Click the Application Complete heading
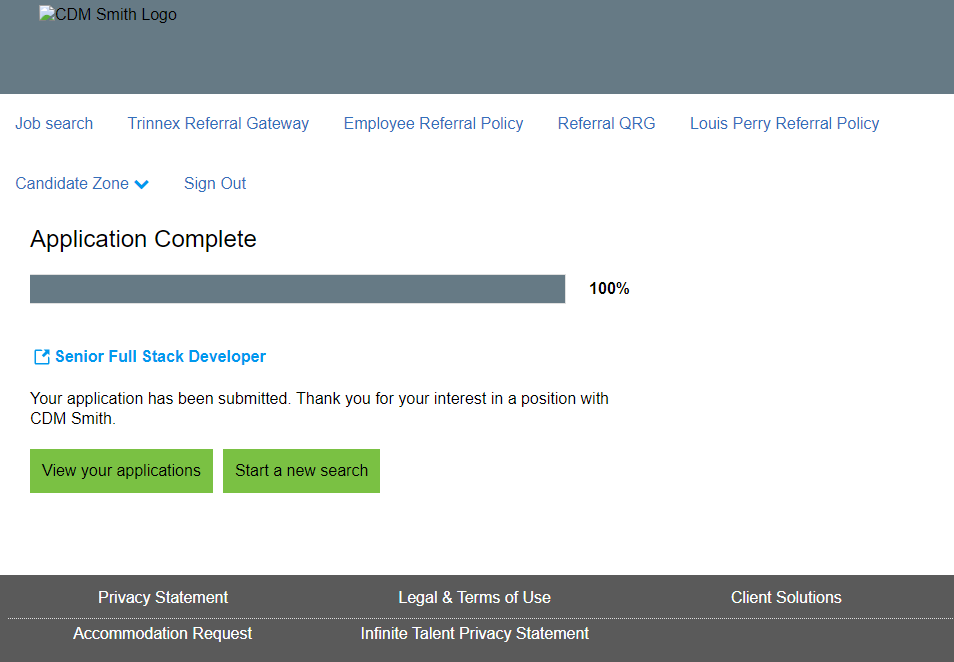Viewport: 954px width, 662px height. point(143,239)
